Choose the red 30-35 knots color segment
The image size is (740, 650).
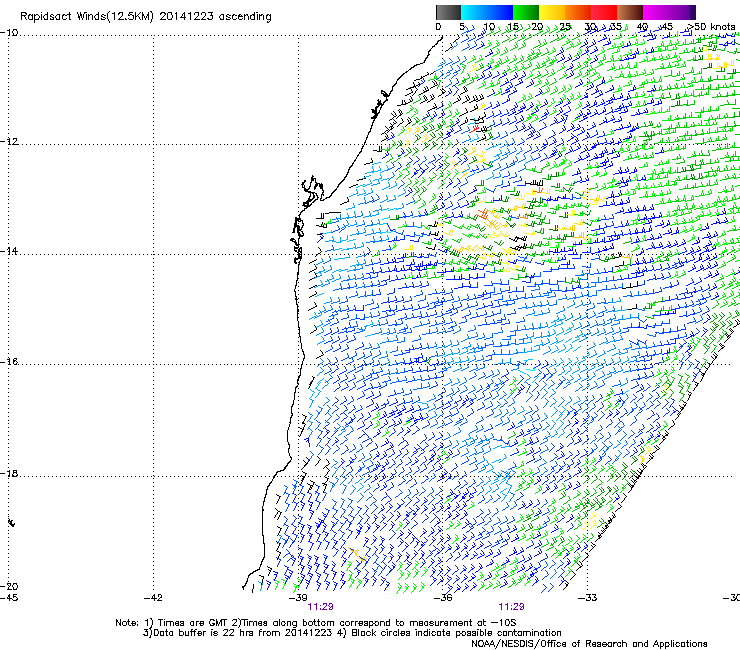click(x=604, y=12)
